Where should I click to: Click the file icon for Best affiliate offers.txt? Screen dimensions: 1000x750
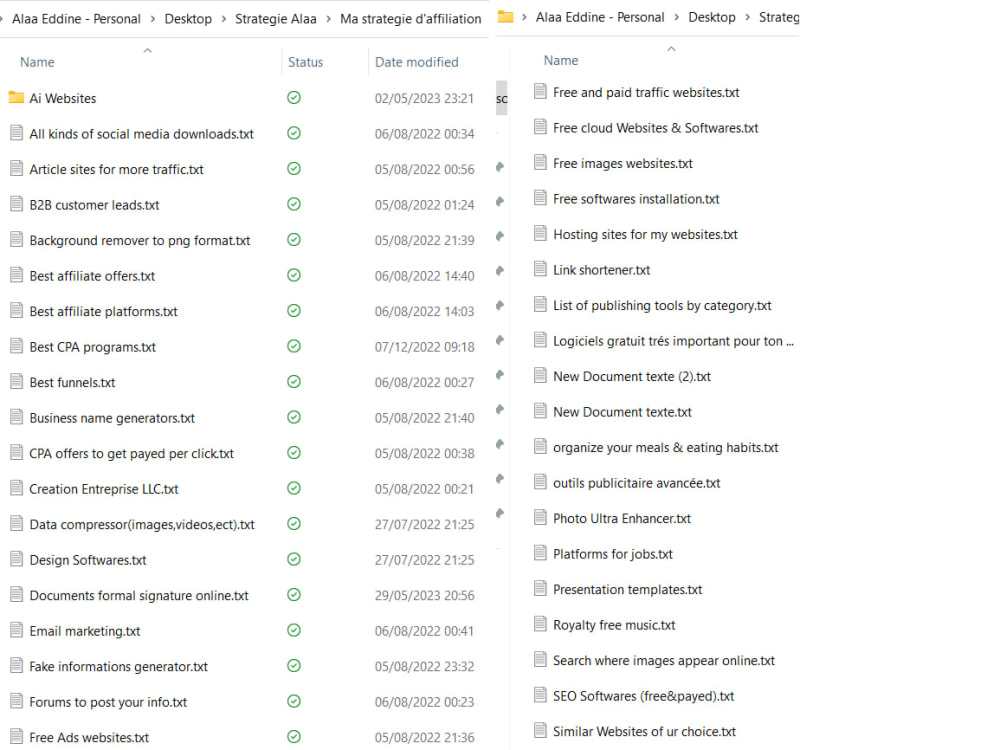pos(16,275)
